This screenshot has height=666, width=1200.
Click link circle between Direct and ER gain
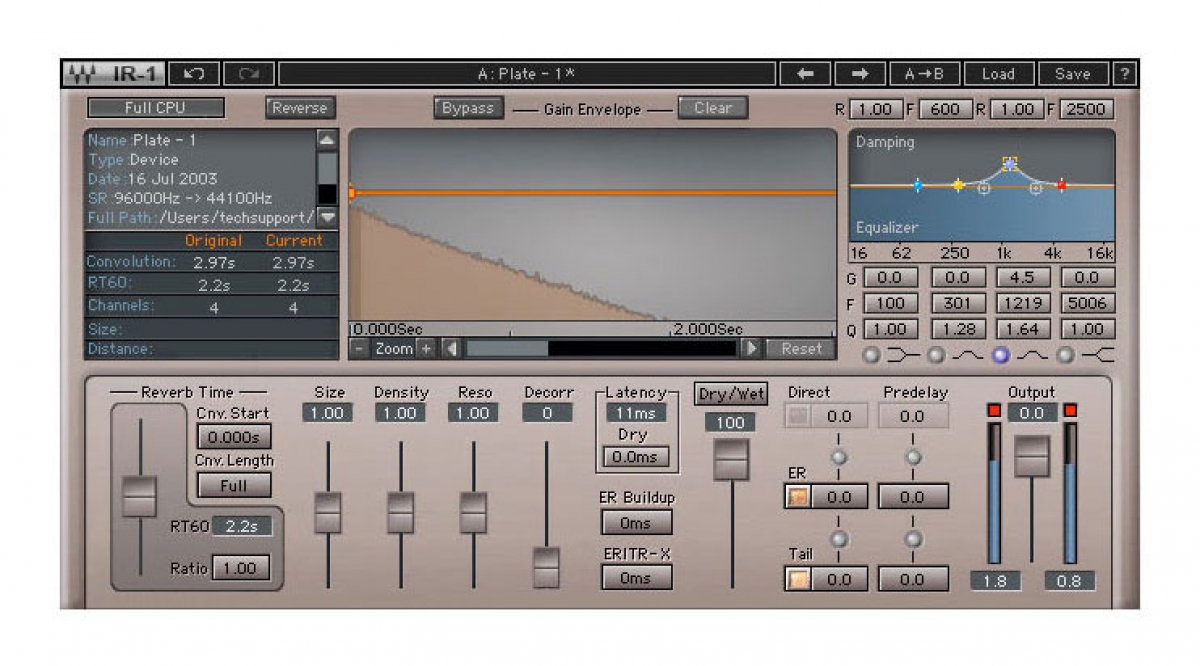pyautogui.click(x=838, y=457)
